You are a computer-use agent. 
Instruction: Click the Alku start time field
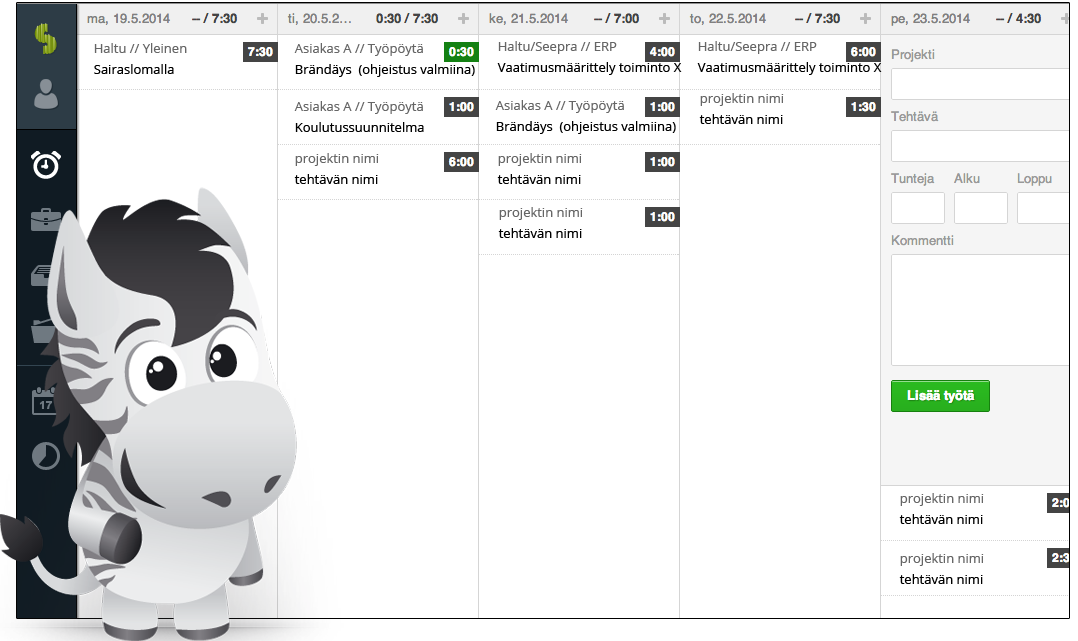coord(980,208)
